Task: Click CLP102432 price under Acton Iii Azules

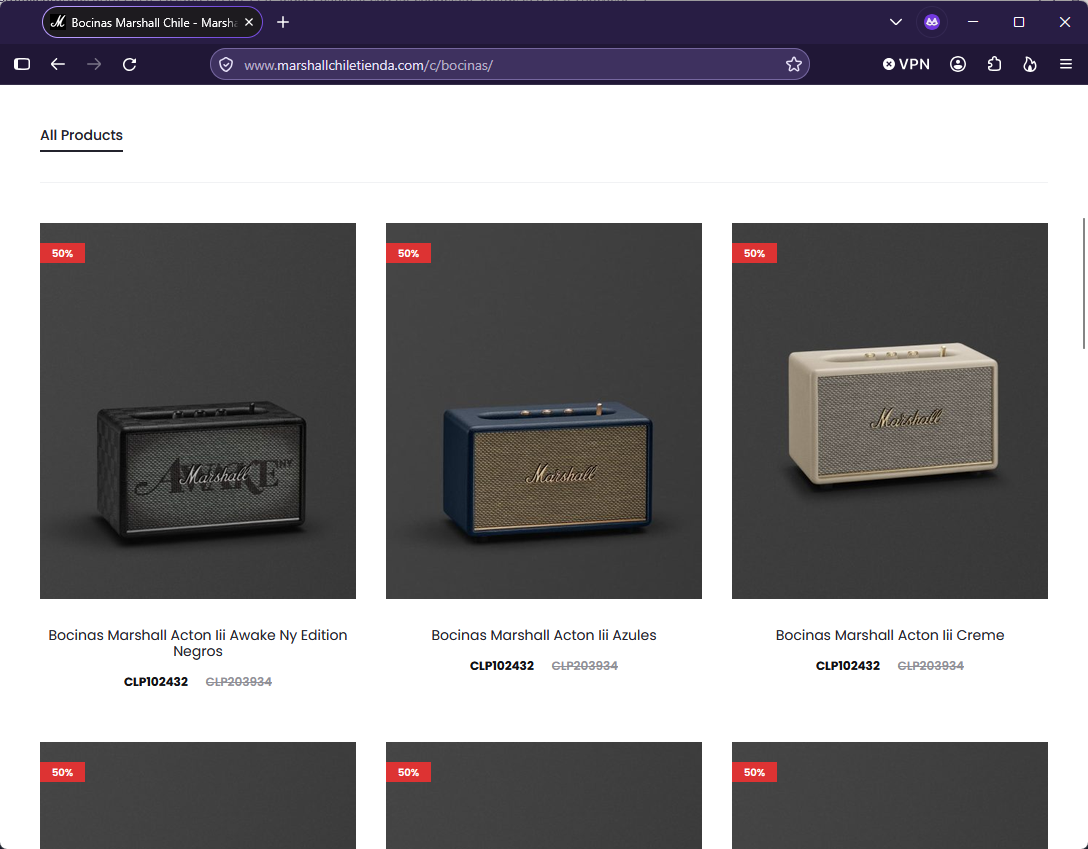Action: point(502,666)
